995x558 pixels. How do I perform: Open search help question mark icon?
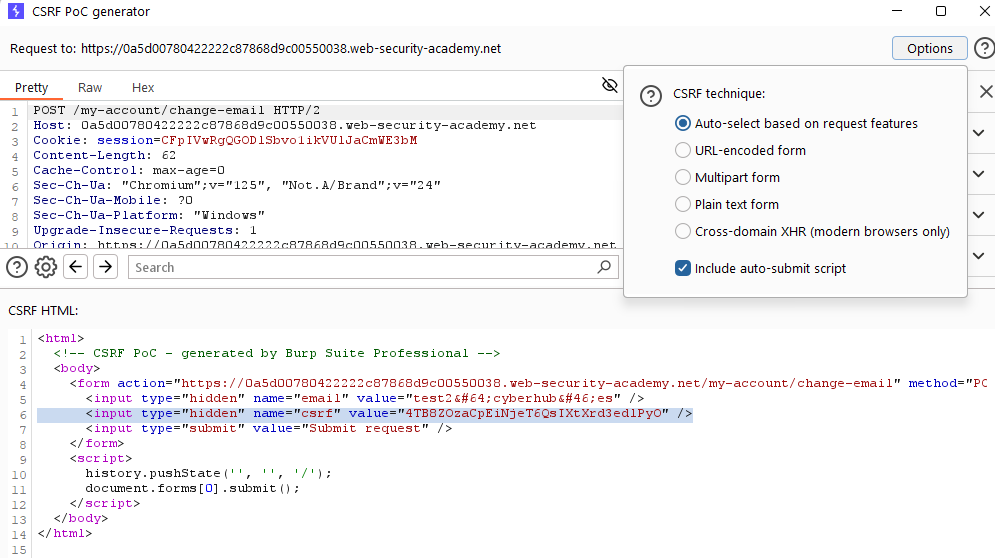point(17,267)
